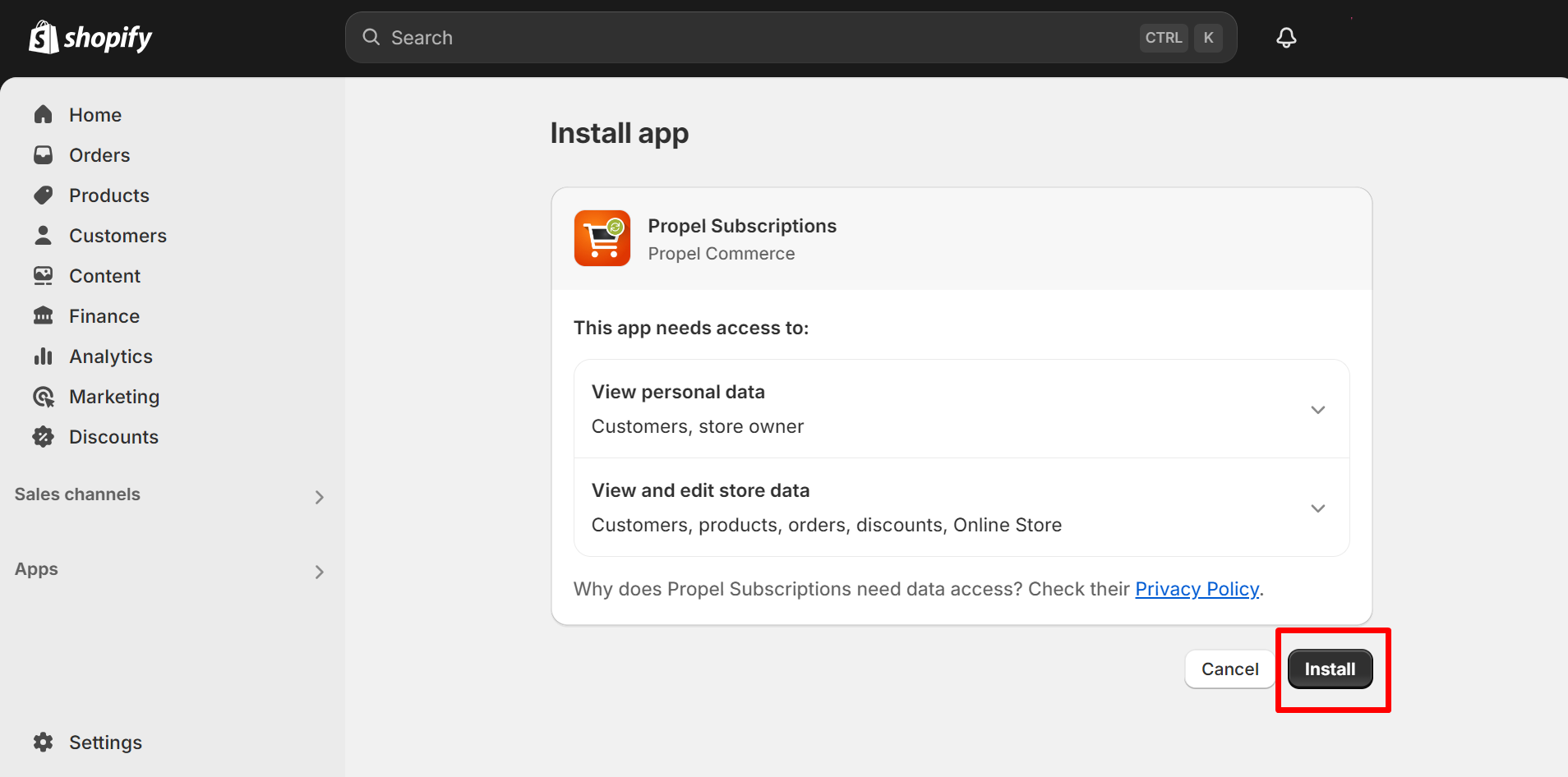The height and width of the screenshot is (777, 1568).
Task: Select the Analytics bar chart icon
Action: [44, 356]
